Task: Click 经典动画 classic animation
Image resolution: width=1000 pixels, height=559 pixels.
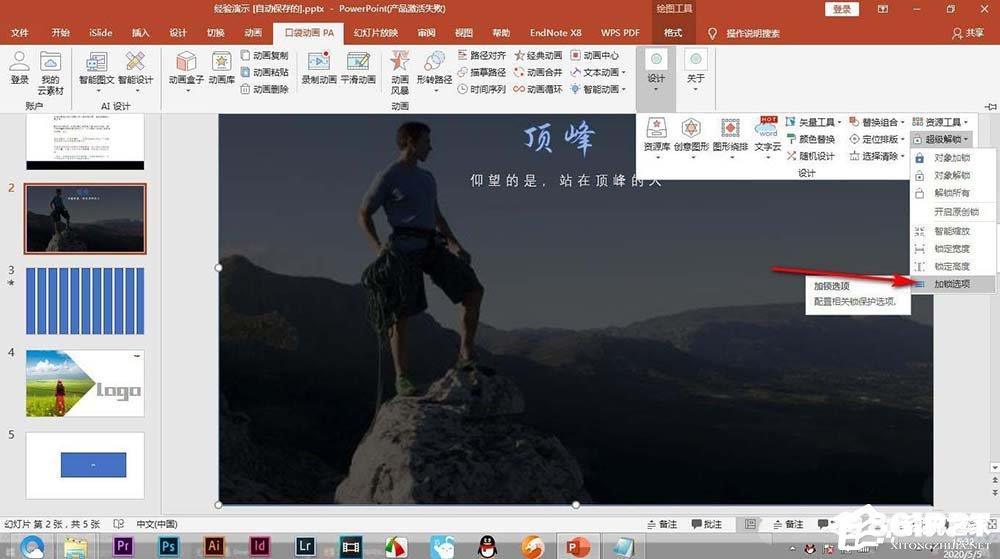Action: (538, 55)
